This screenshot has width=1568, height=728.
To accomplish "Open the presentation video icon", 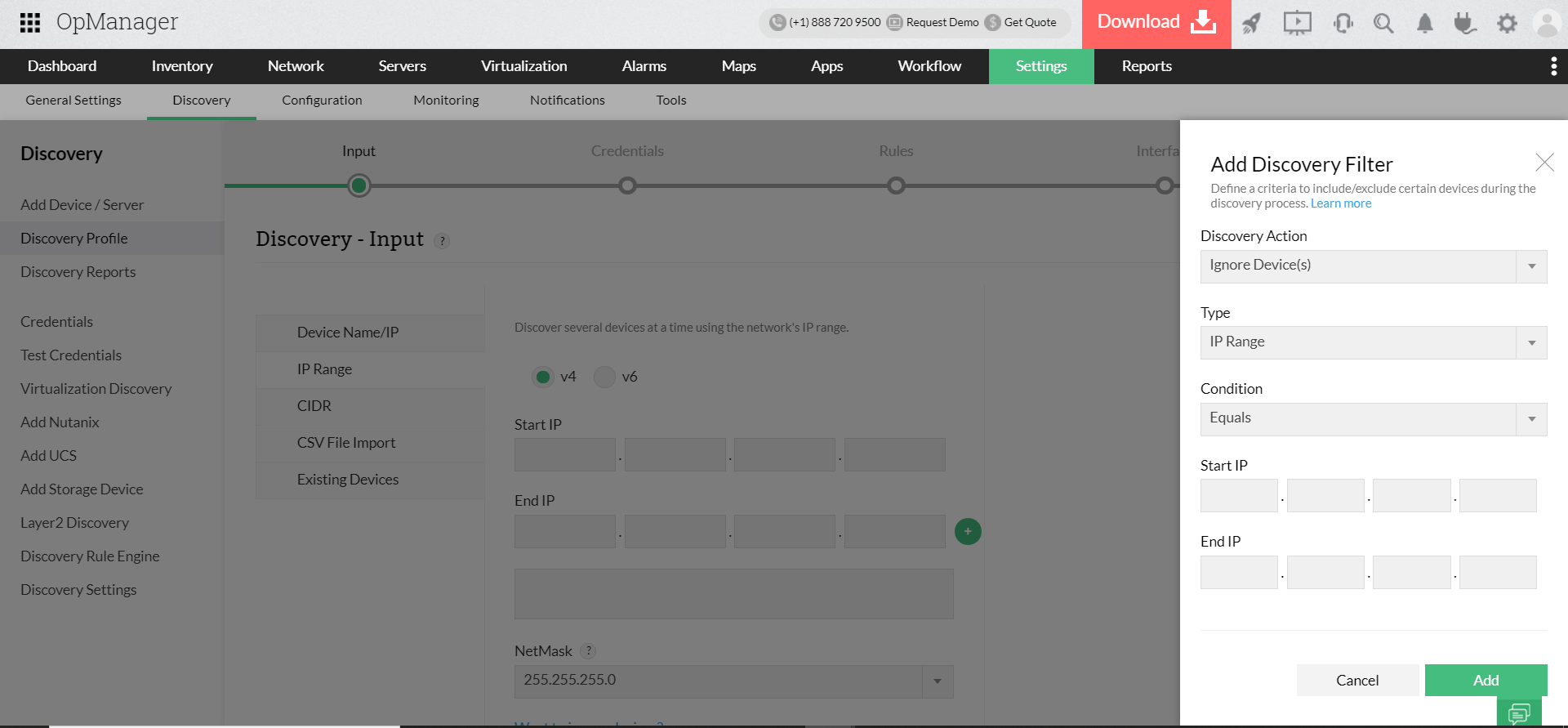I will coord(1297,24).
